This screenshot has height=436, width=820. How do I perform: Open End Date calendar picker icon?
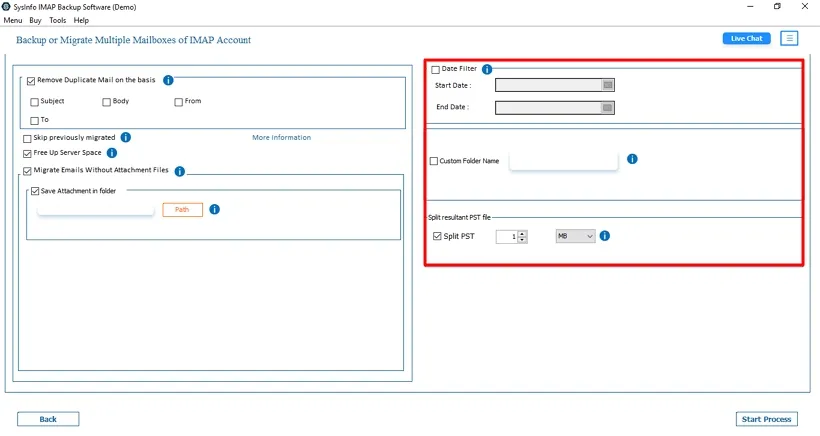pos(607,108)
